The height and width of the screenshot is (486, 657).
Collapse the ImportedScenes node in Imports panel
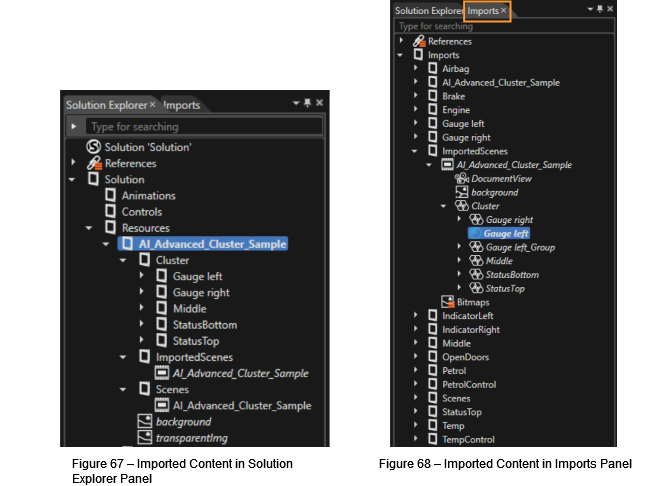click(x=414, y=151)
